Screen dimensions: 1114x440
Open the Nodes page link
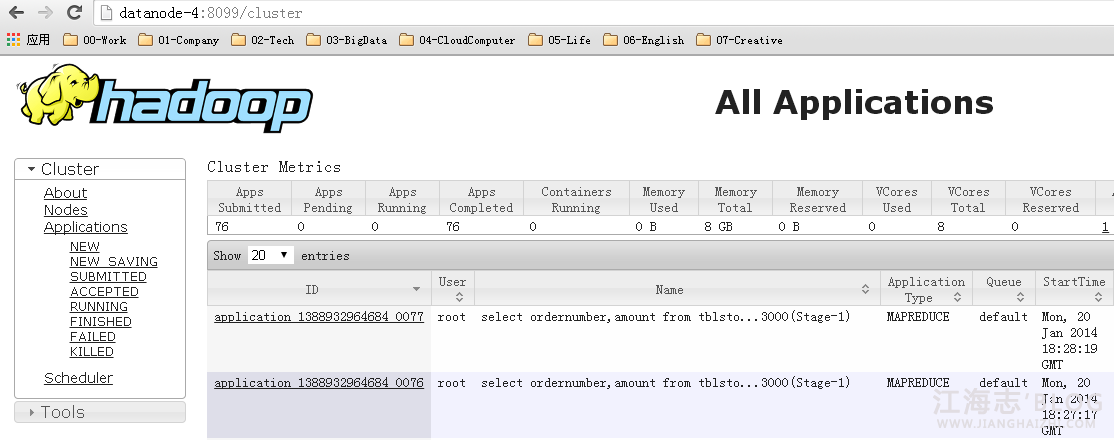[x=65, y=210]
